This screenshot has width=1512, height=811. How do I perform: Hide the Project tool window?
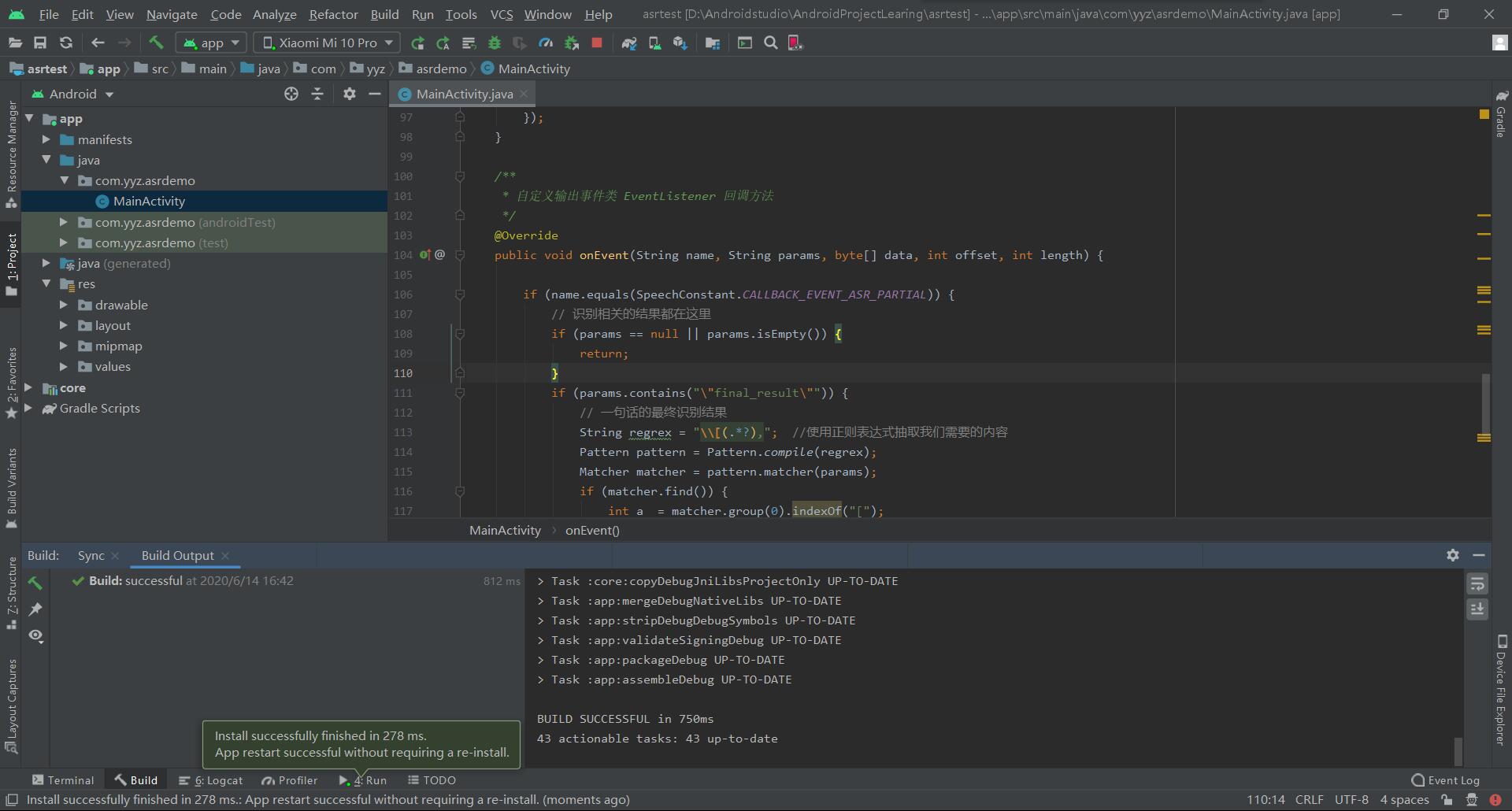coord(375,94)
